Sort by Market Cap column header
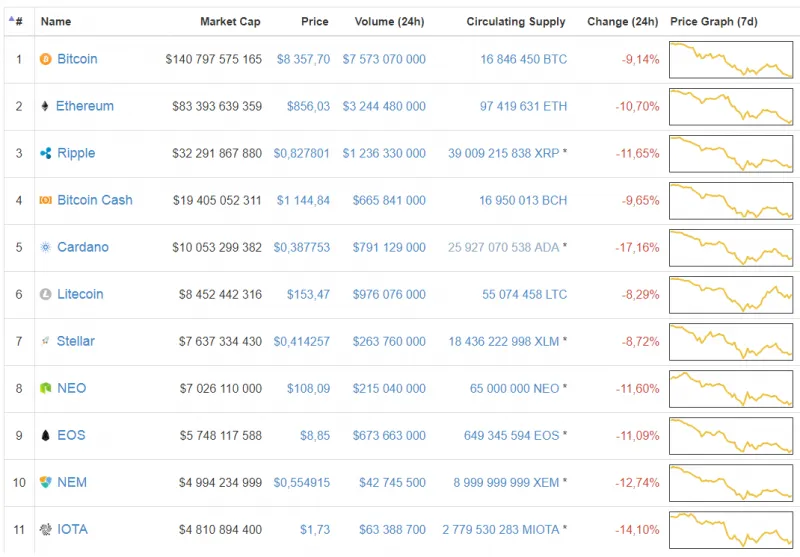Image resolution: width=800 pixels, height=557 pixels. (x=230, y=21)
